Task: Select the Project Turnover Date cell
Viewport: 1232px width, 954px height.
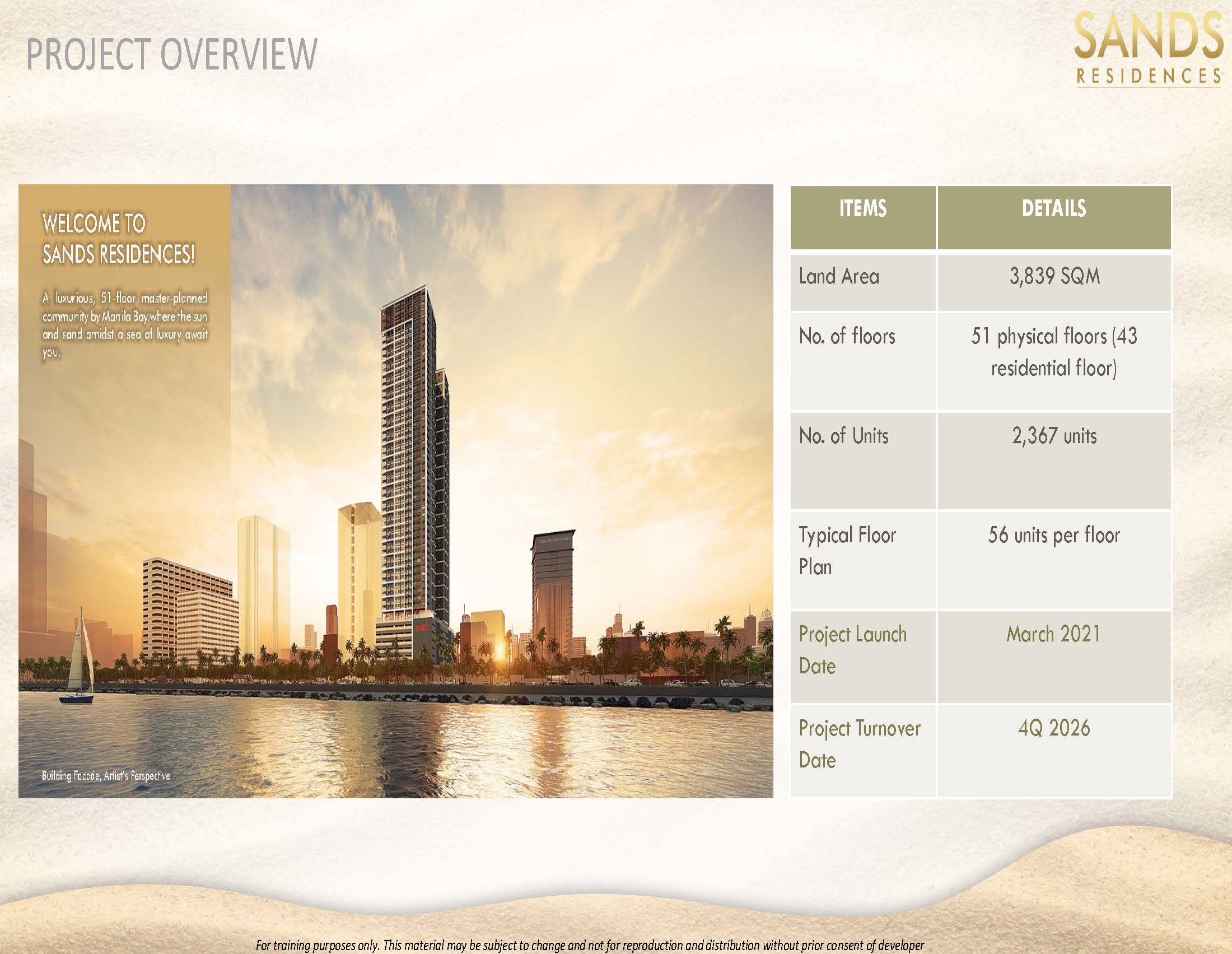Action: coord(863,750)
